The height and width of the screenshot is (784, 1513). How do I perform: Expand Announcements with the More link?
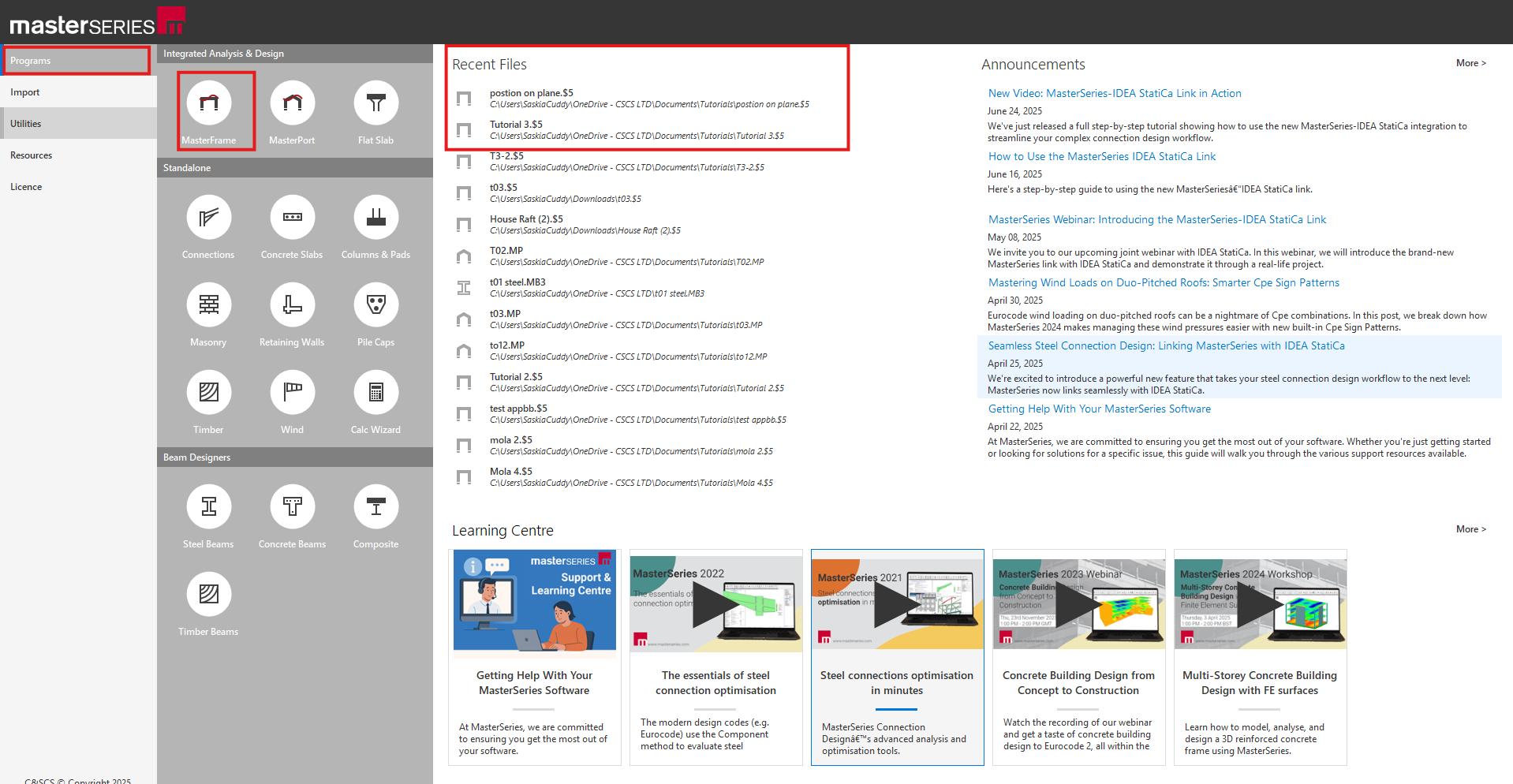[x=1470, y=63]
